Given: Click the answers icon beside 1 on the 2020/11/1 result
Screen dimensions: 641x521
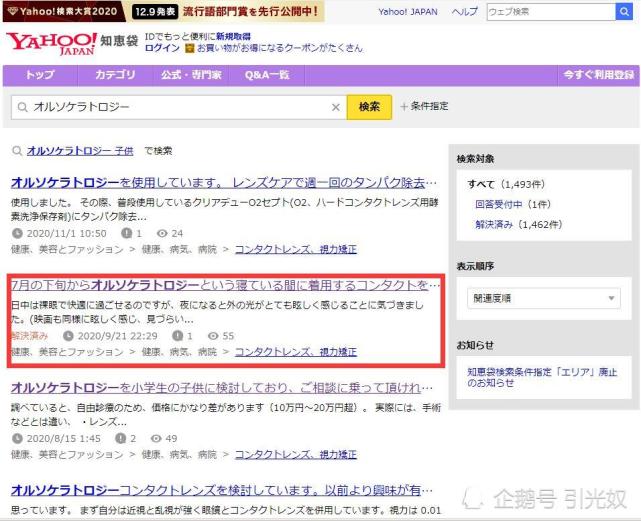Looking at the screenshot, I should coord(126,234).
